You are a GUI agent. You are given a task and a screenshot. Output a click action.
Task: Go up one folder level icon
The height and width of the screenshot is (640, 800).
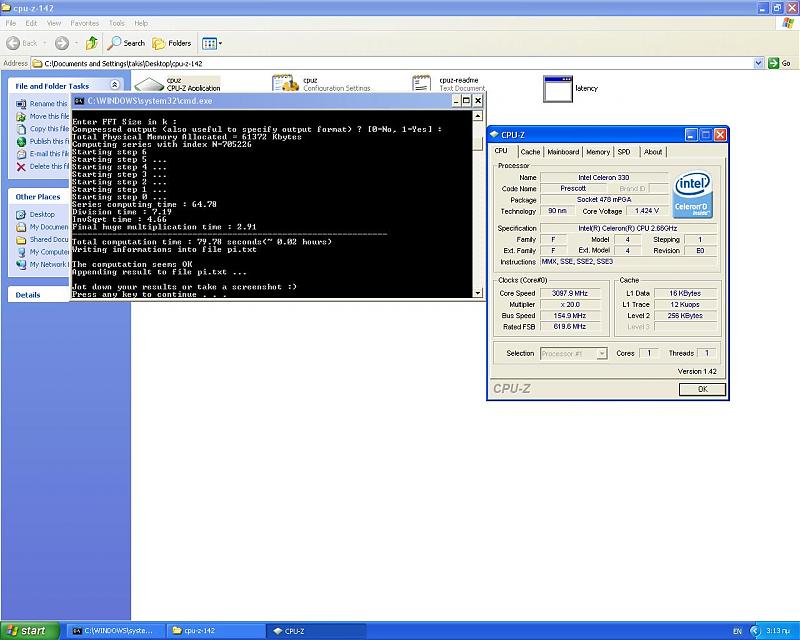tap(92, 43)
